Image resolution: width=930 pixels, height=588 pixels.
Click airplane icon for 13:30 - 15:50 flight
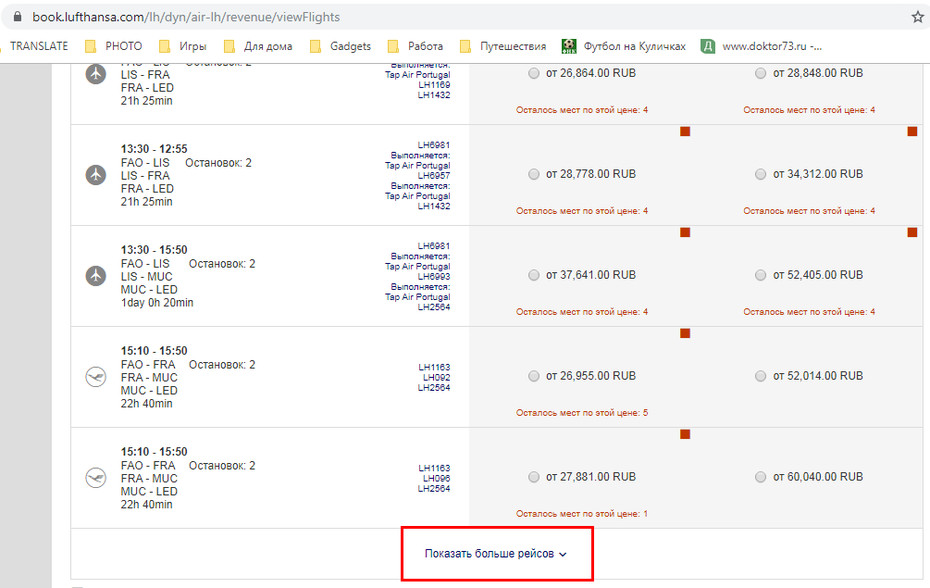tap(95, 275)
